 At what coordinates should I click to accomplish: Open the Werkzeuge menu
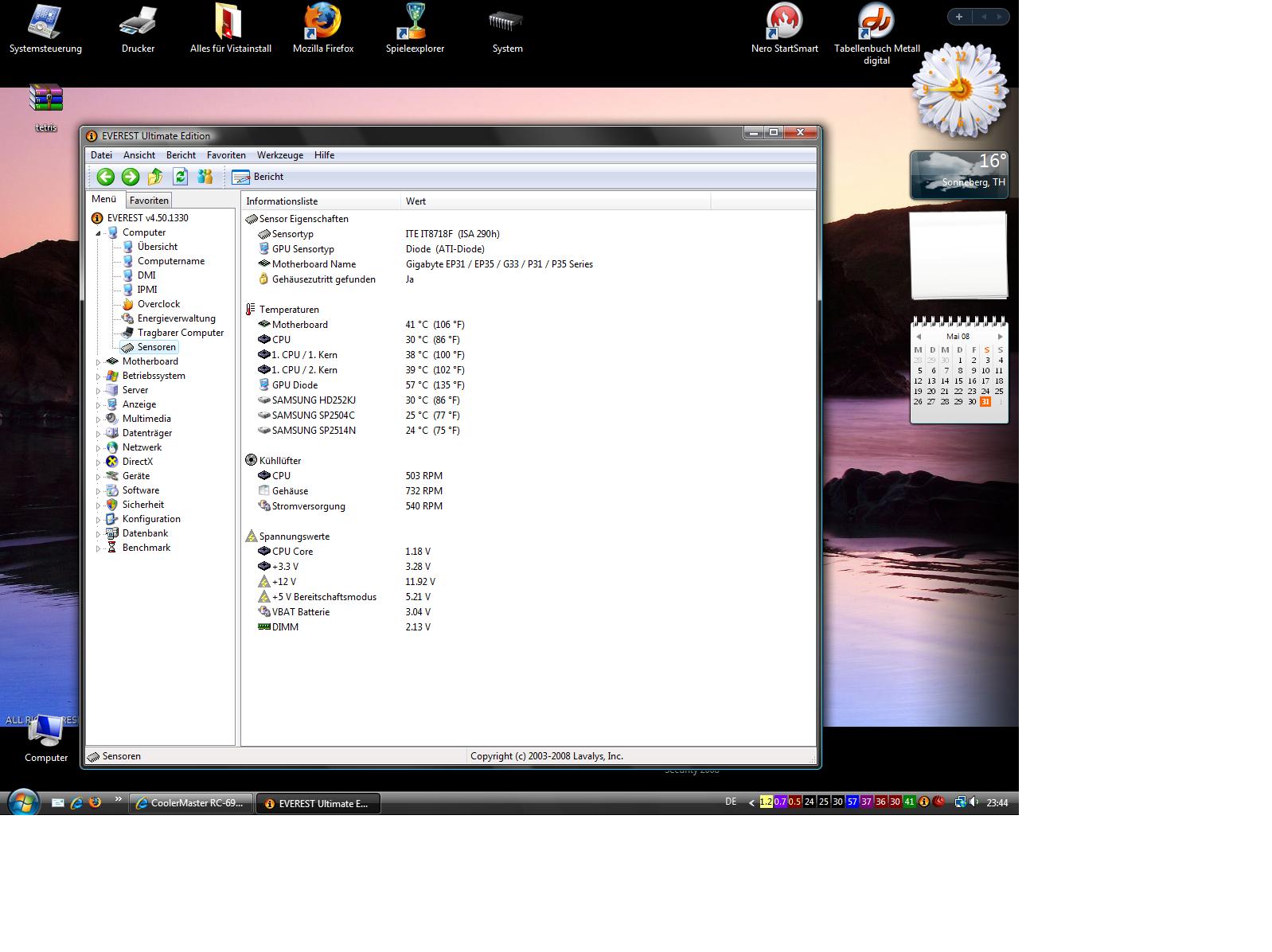coord(279,155)
